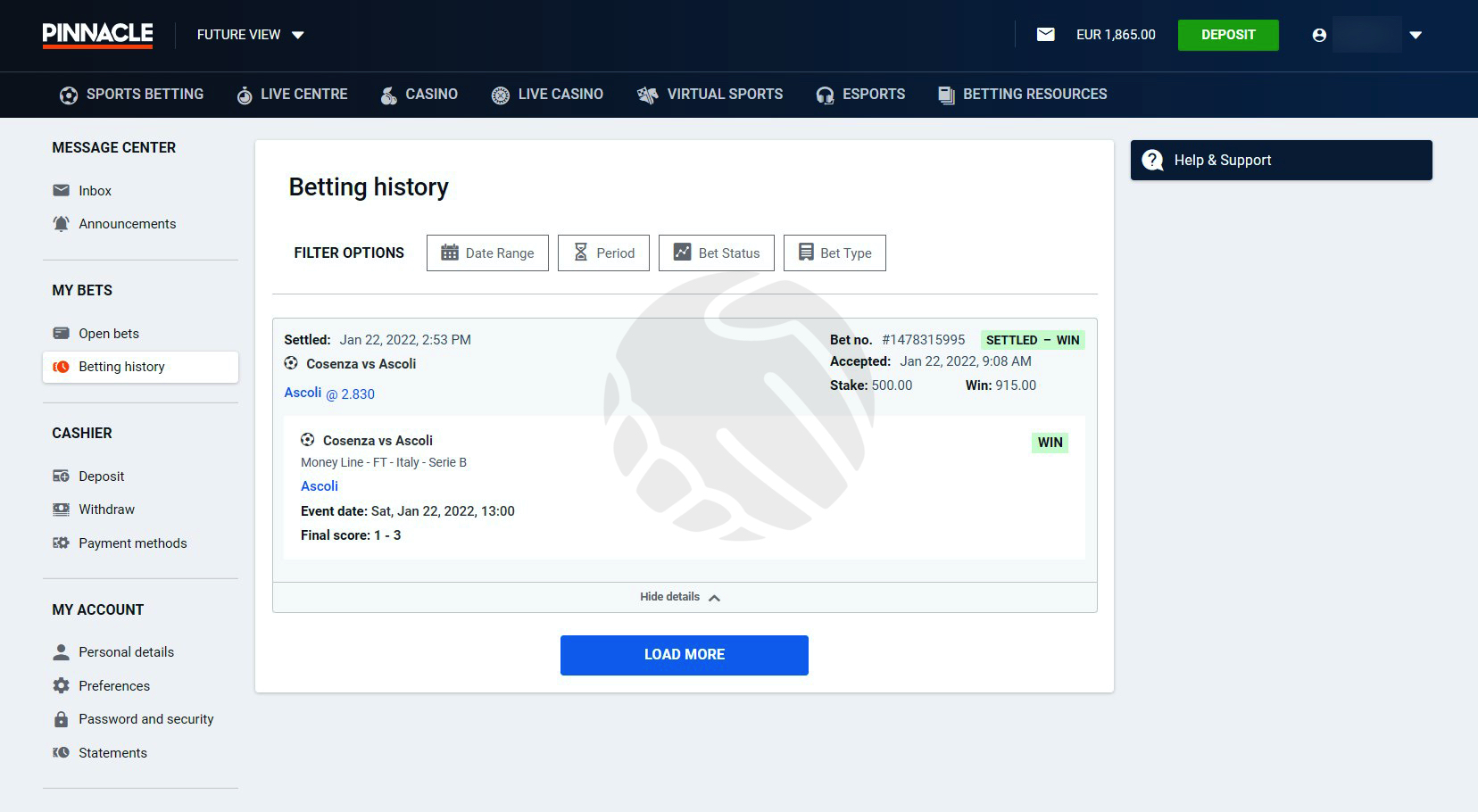Click the Withdraw cash icon
Screen dimensions: 1478x812
[x=61, y=510]
